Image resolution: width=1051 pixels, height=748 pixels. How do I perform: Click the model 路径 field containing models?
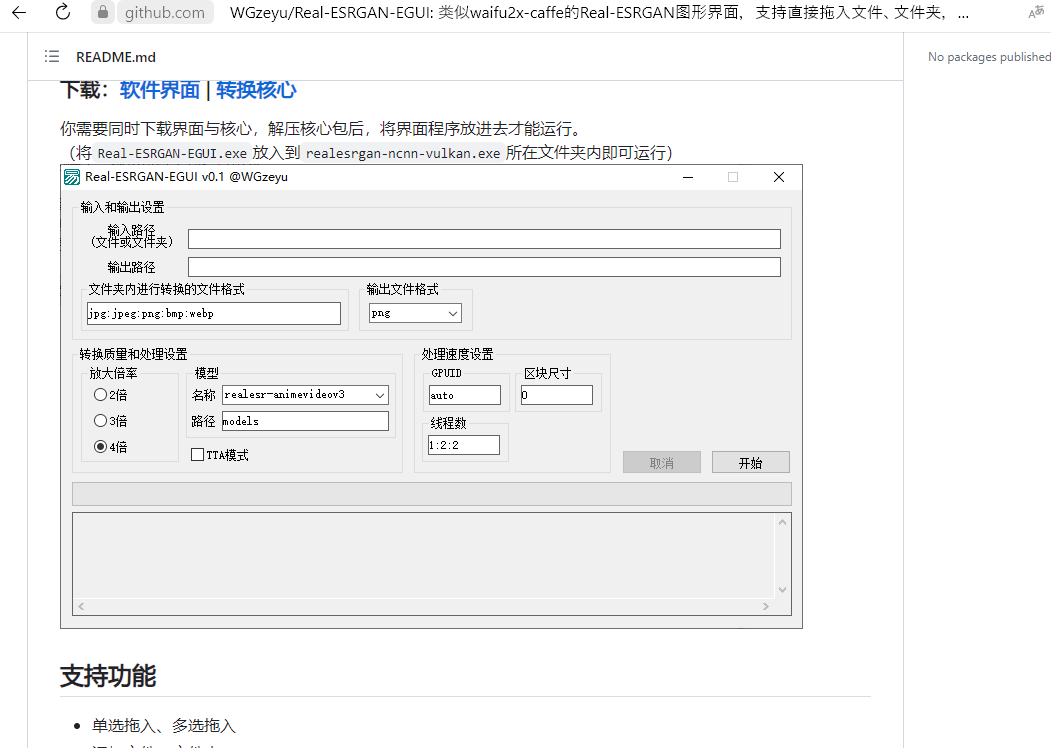click(x=305, y=421)
